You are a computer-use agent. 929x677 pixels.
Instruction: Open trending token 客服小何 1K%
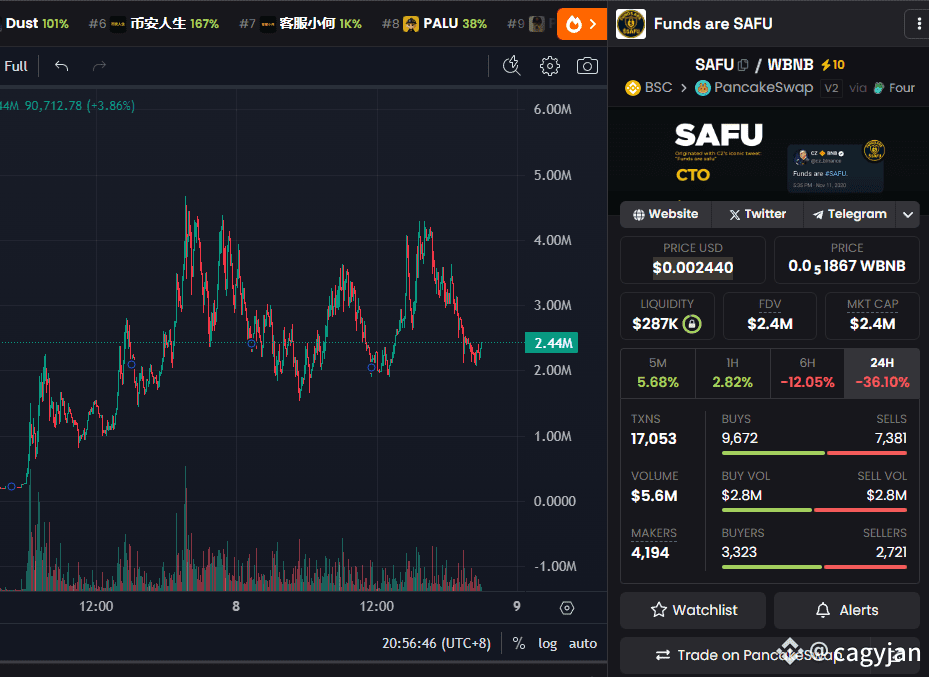click(300, 24)
